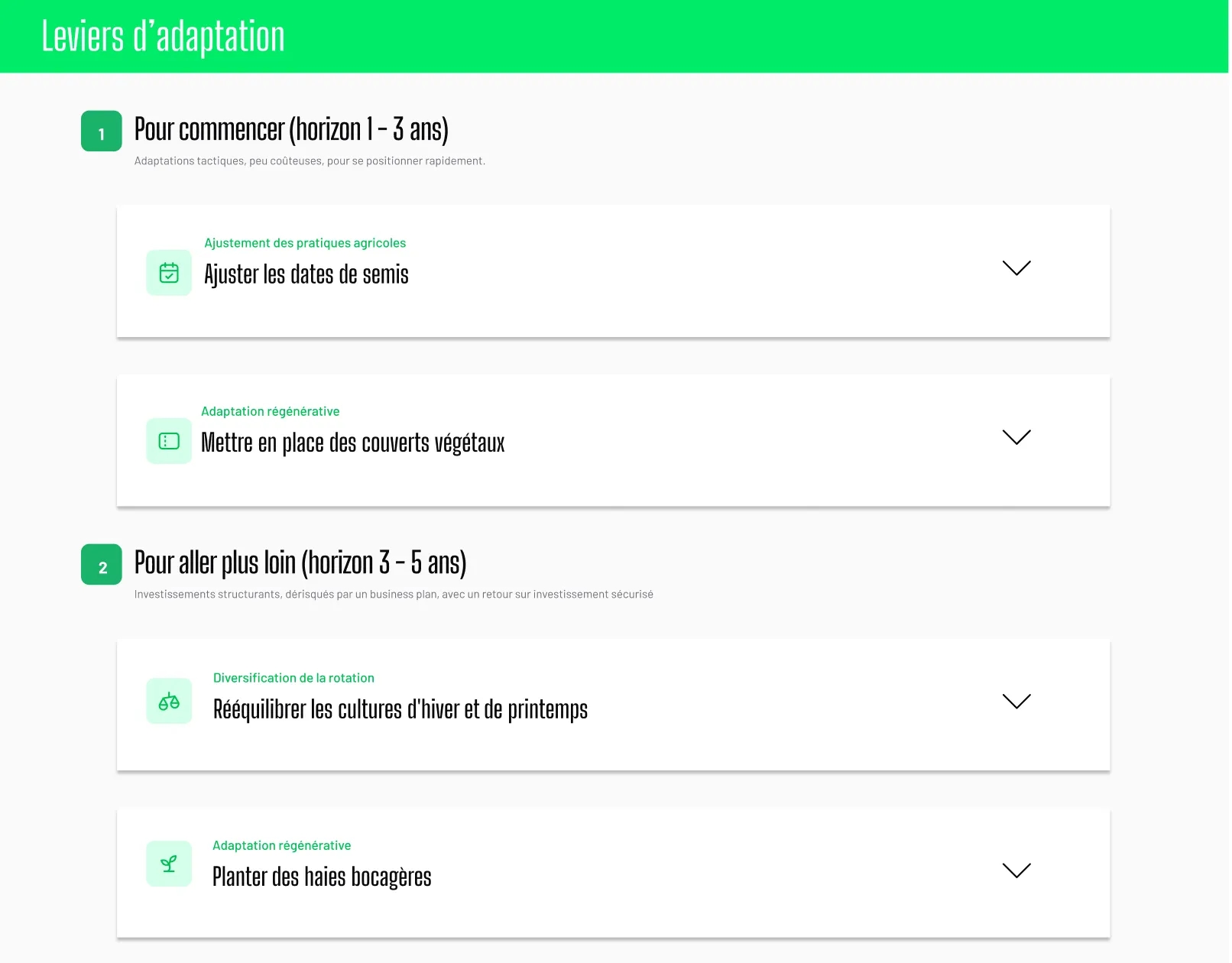Open the Ajuster les dates de semis title
This screenshot has width=1232, height=963.
(306, 274)
